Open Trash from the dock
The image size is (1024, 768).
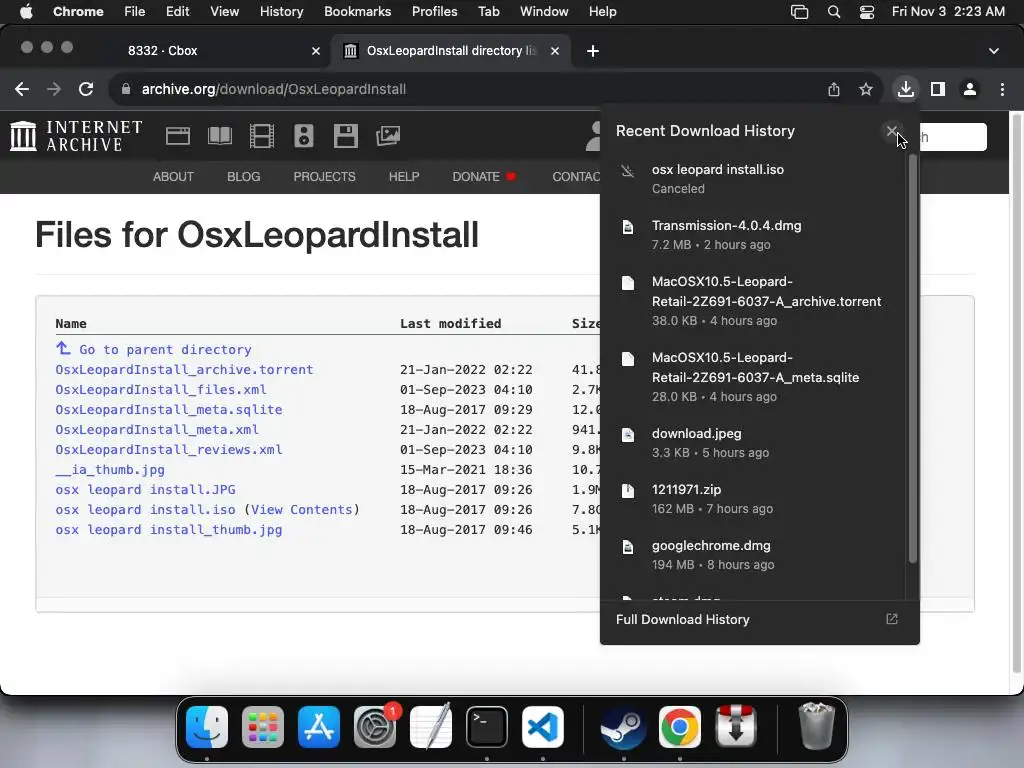(816, 727)
